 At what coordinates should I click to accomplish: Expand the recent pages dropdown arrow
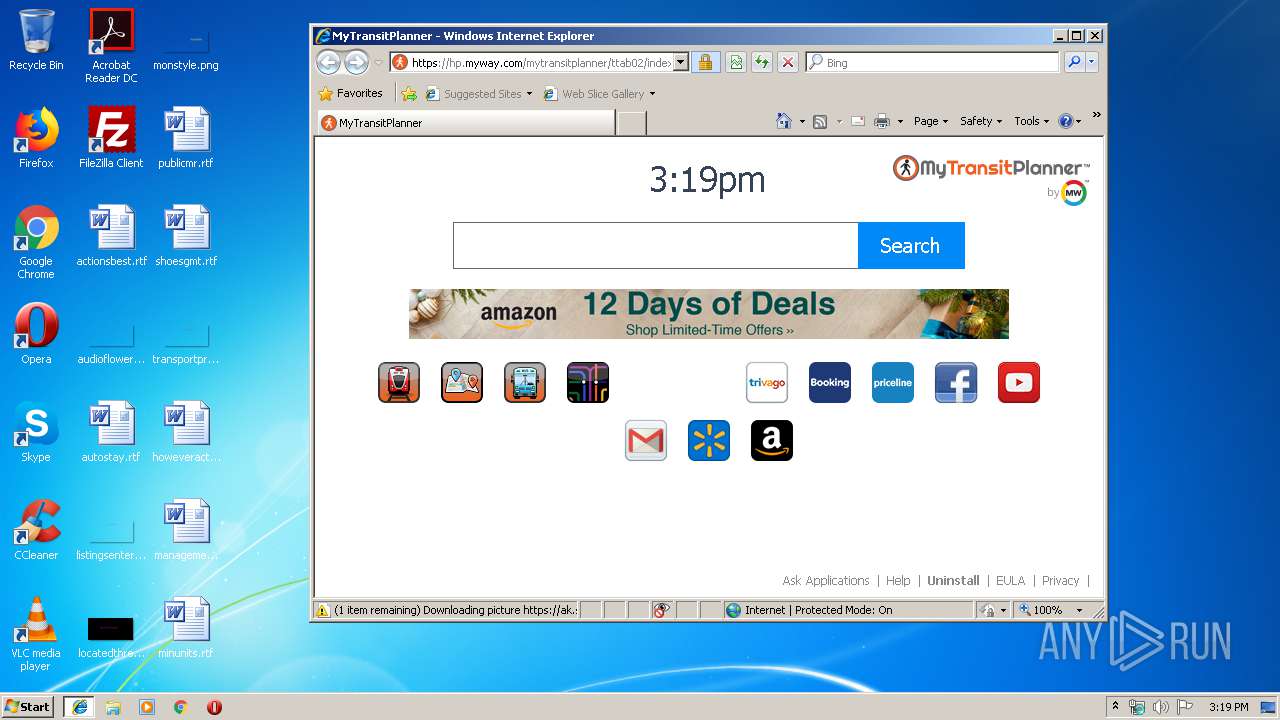click(x=378, y=62)
